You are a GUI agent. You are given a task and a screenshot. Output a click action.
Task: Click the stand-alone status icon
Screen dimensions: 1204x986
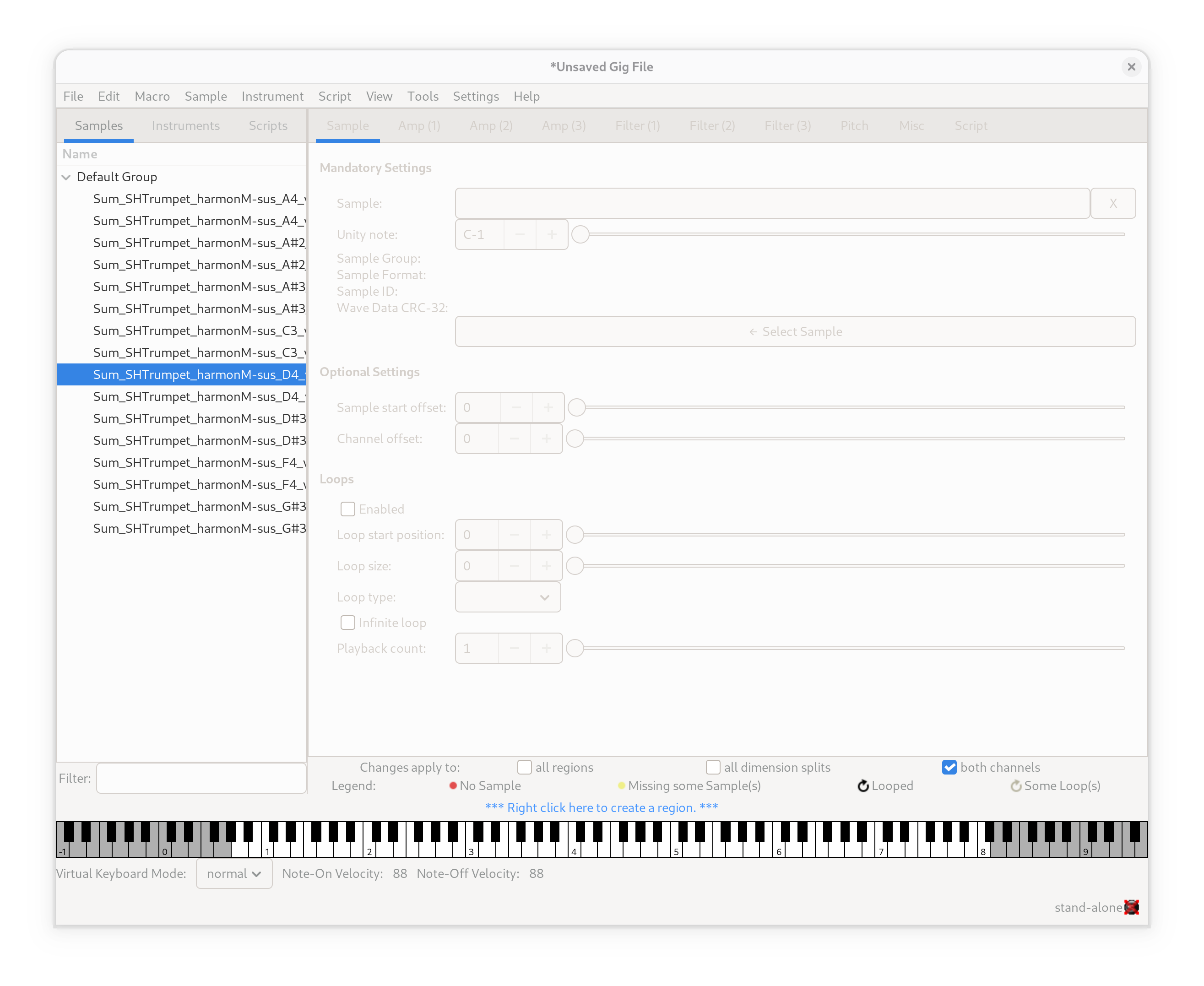pyautogui.click(x=1131, y=907)
